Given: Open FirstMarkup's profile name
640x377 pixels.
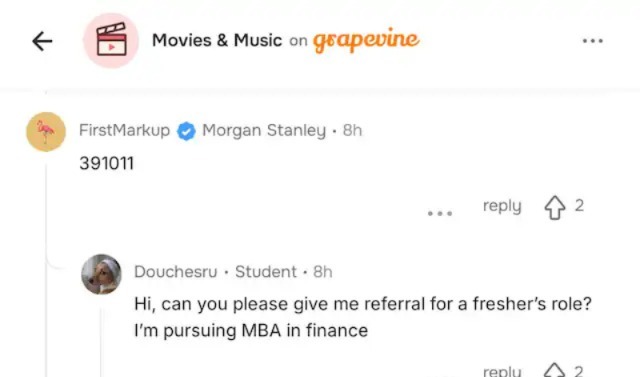Looking at the screenshot, I should 124,131.
